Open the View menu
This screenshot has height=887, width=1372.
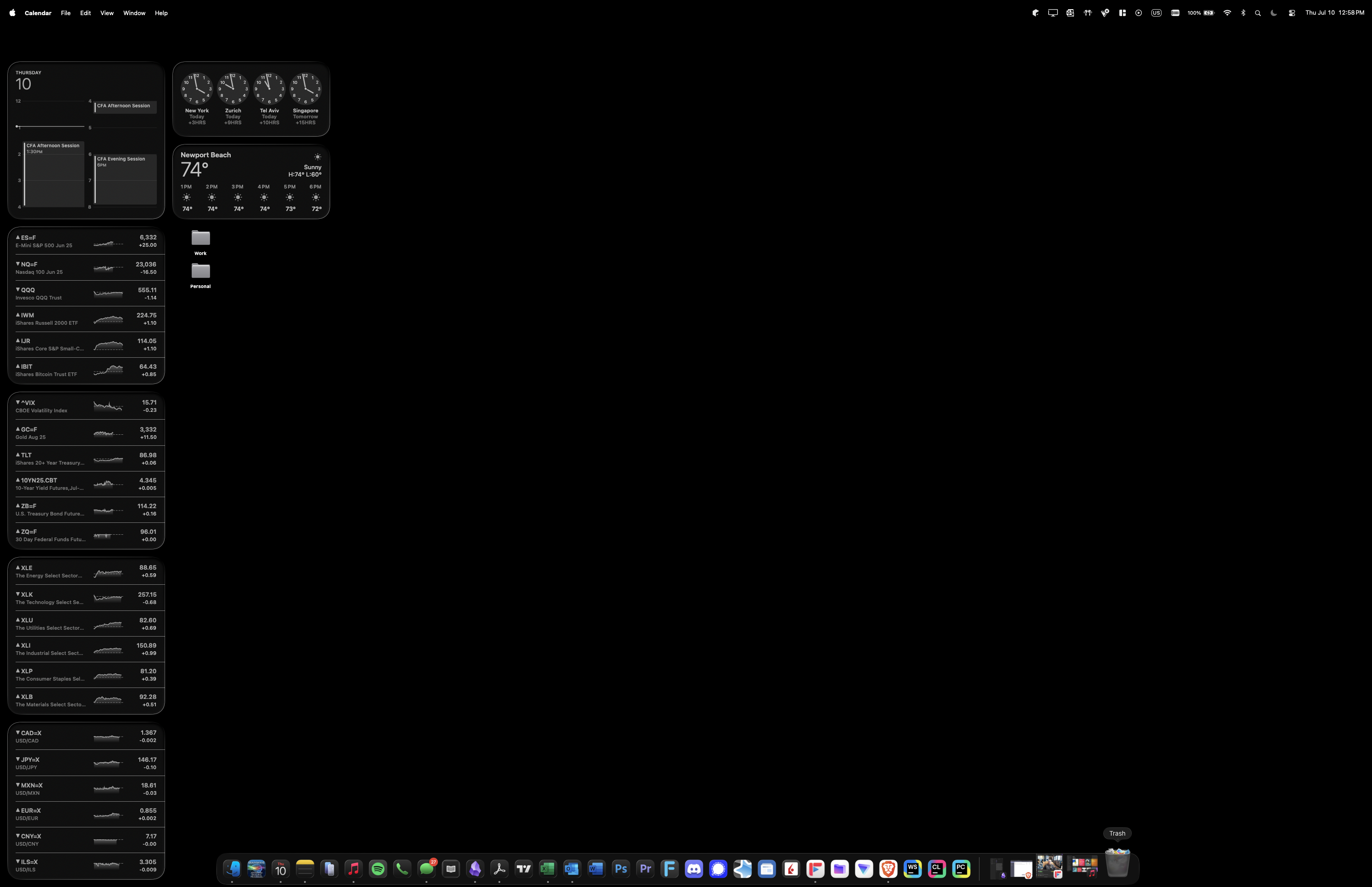[107, 13]
